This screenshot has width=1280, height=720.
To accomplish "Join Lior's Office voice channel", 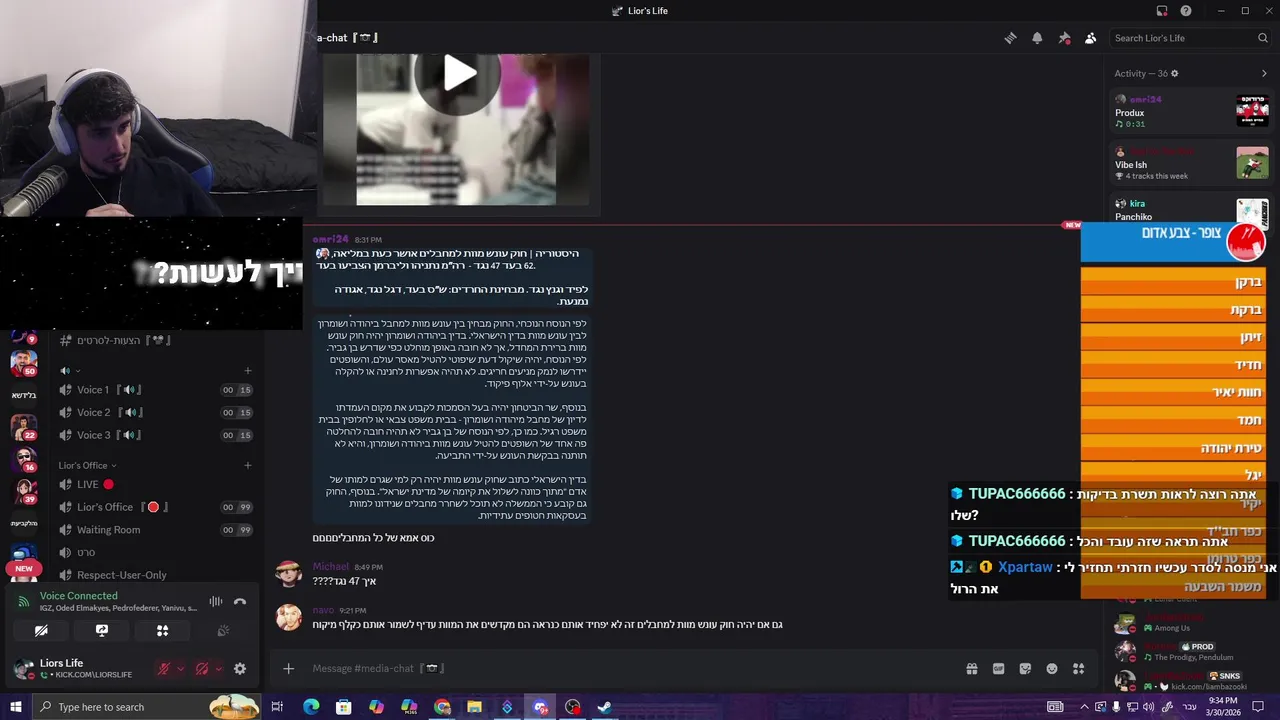I will tap(155, 507).
